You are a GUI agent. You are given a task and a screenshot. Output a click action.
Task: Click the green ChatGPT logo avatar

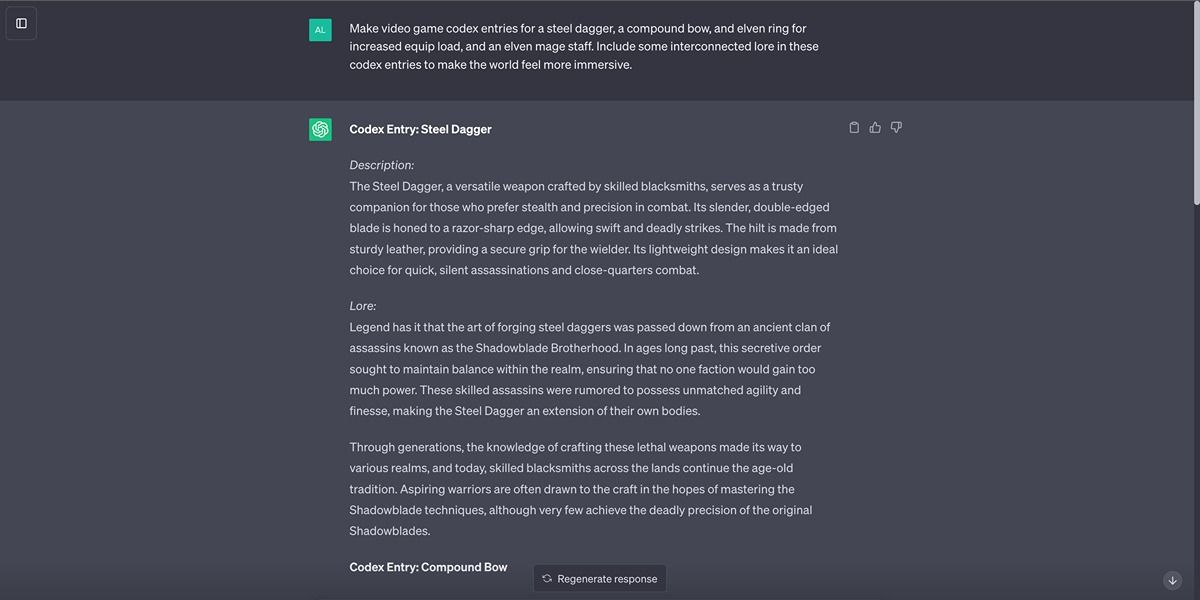point(320,129)
